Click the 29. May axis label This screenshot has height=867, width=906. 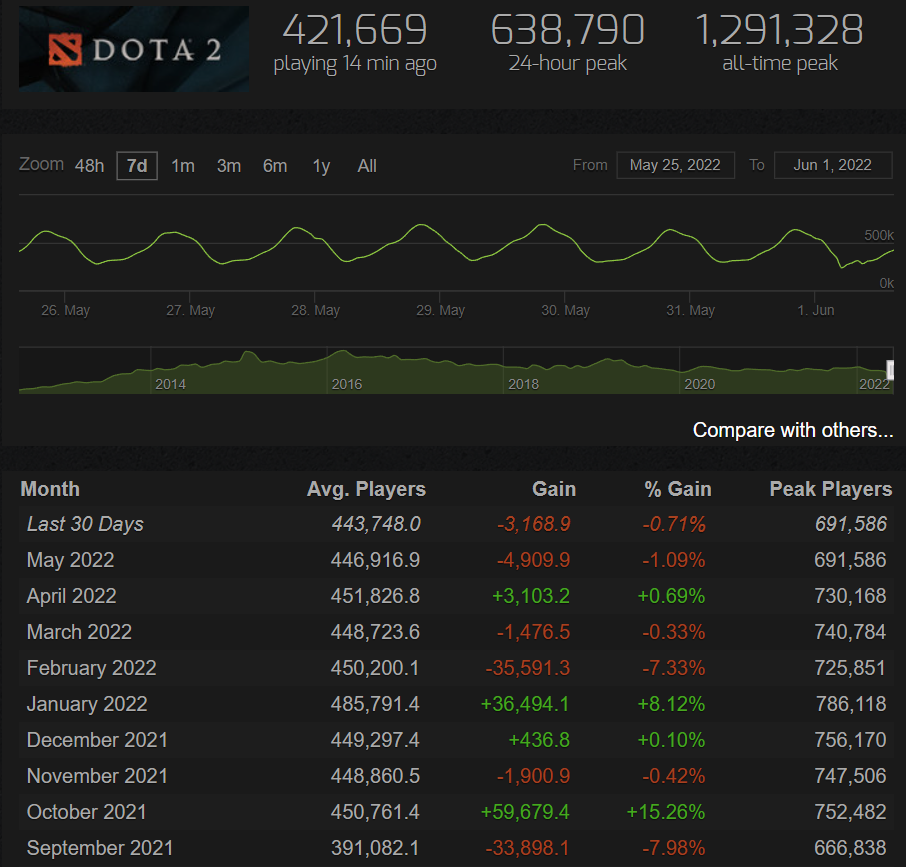440,310
